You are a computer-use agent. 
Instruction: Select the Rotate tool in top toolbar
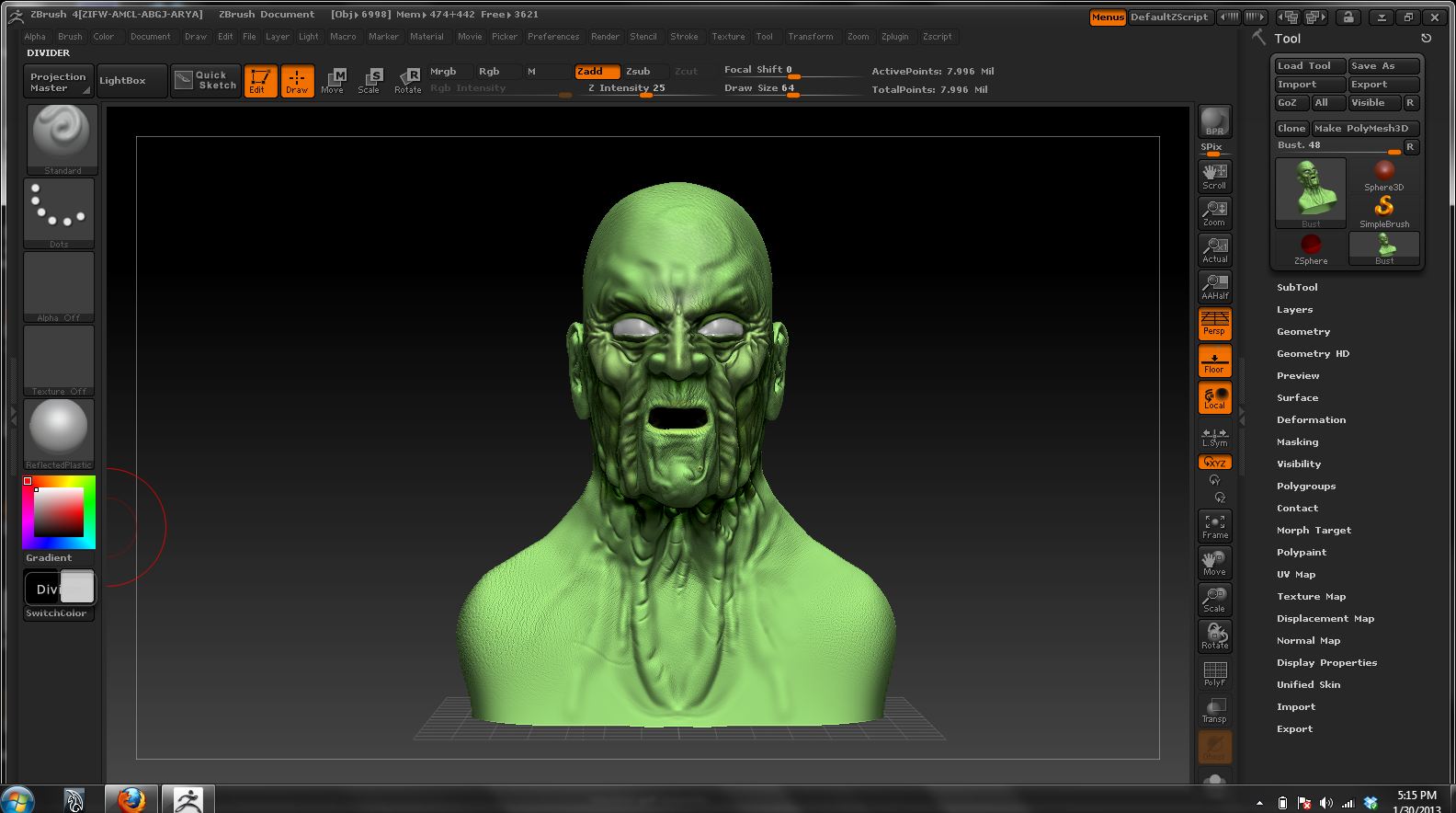click(407, 80)
